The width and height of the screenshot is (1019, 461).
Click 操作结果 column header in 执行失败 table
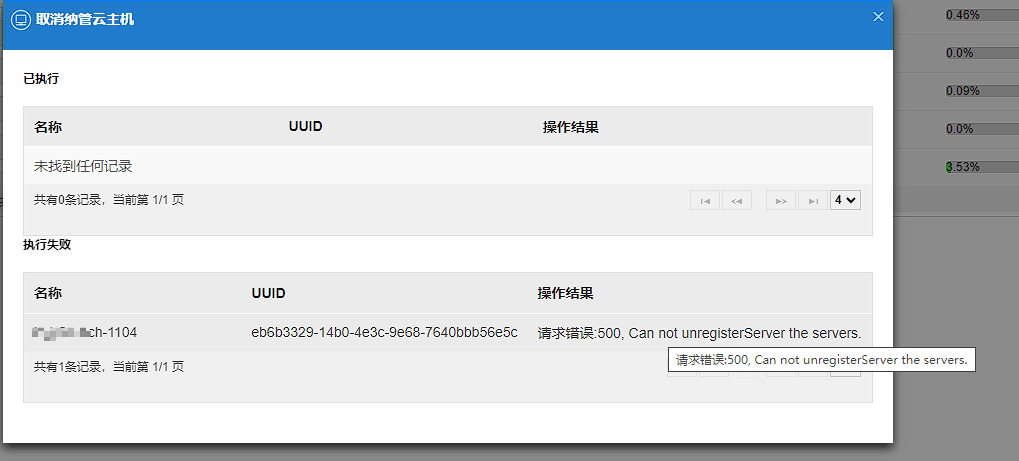point(565,293)
